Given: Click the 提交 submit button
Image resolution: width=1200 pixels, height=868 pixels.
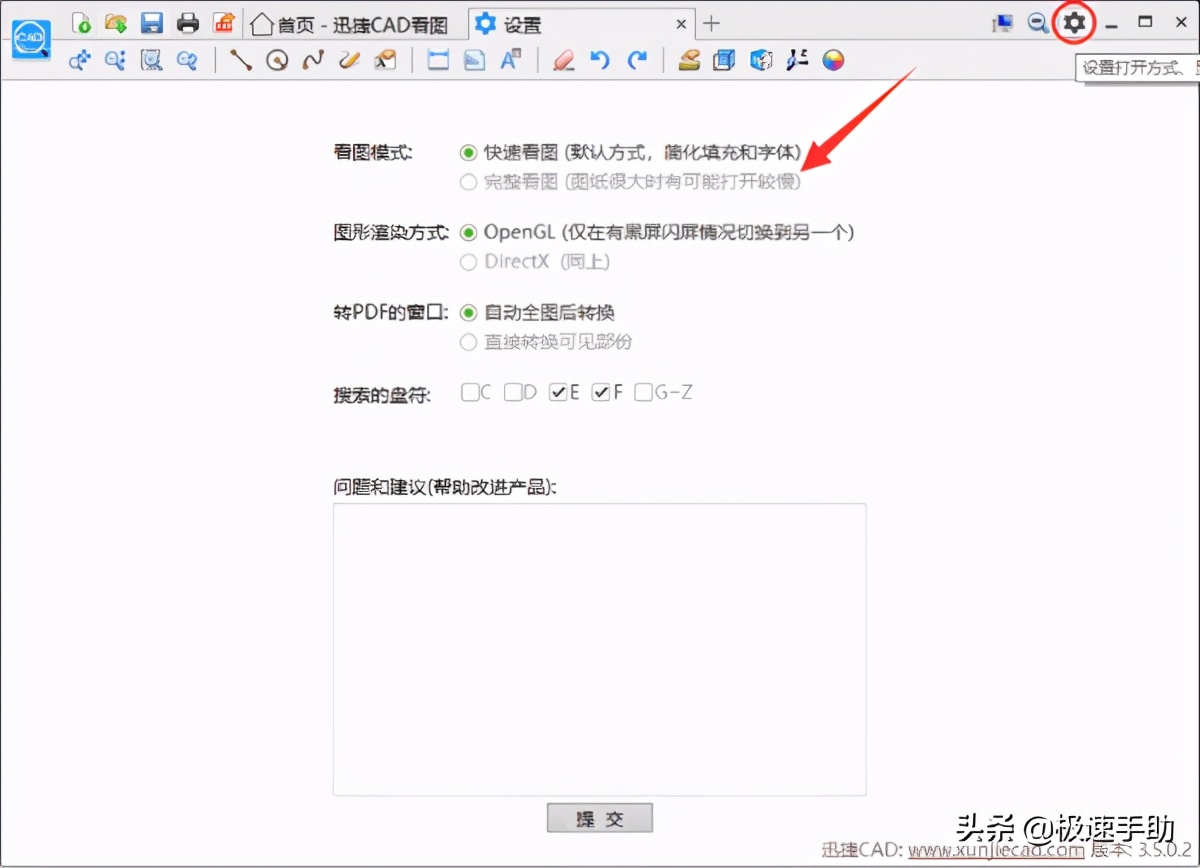Looking at the screenshot, I should click(599, 817).
